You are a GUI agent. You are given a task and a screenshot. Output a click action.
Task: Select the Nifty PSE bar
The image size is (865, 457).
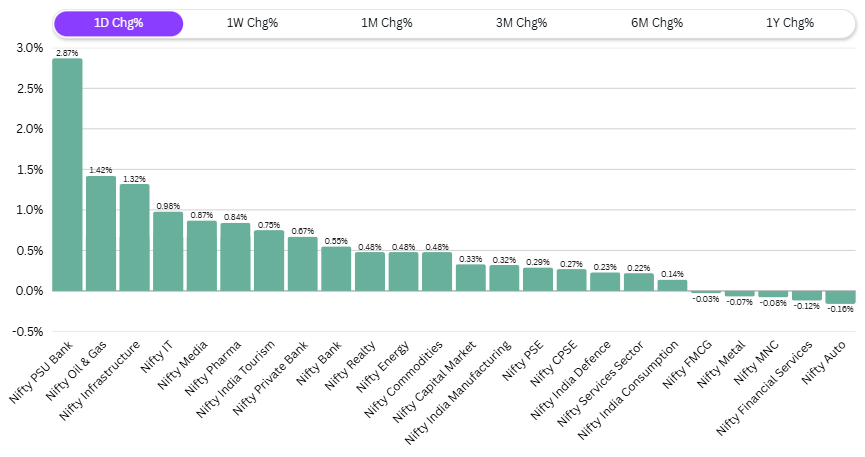point(538,279)
